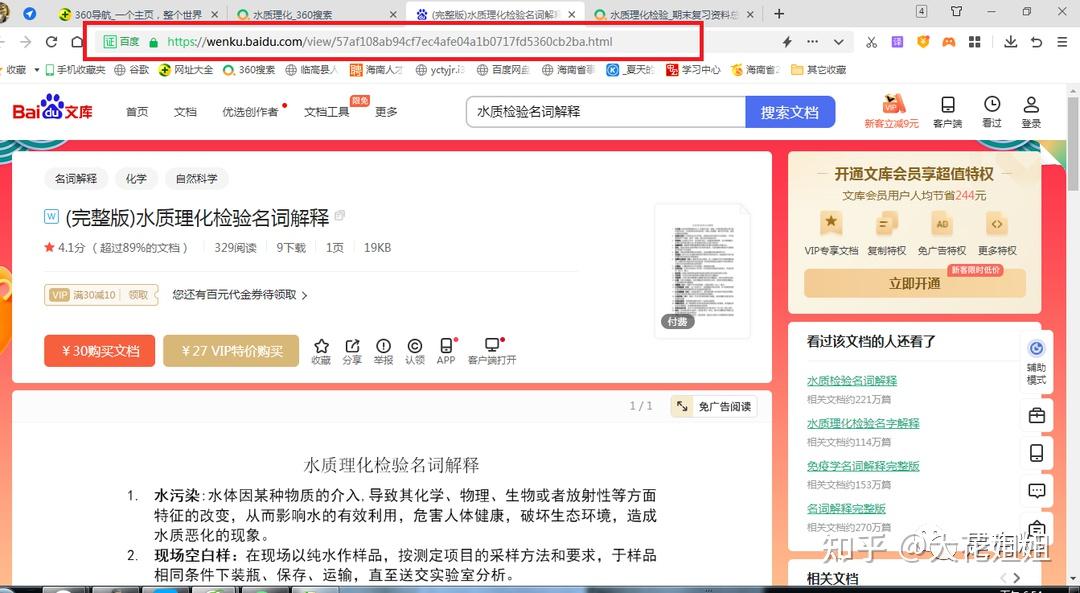Expand the chevron dropdown beside the address bar

[x=838, y=42]
